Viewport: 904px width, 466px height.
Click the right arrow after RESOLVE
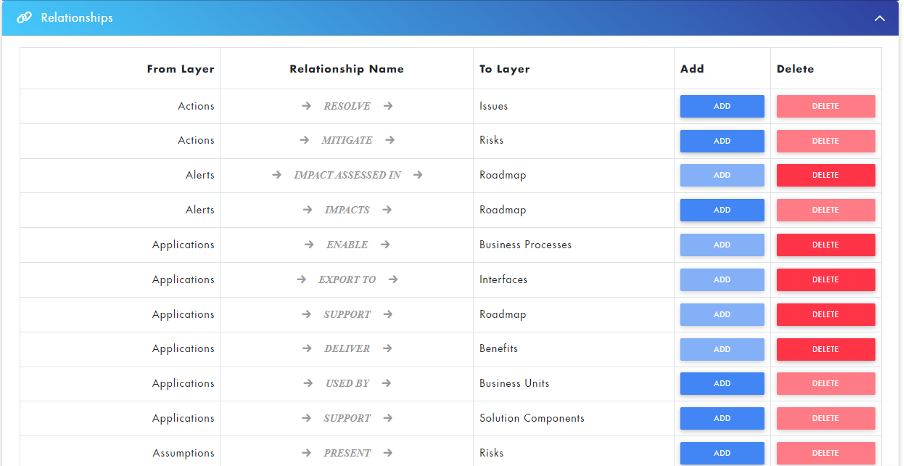pos(388,106)
